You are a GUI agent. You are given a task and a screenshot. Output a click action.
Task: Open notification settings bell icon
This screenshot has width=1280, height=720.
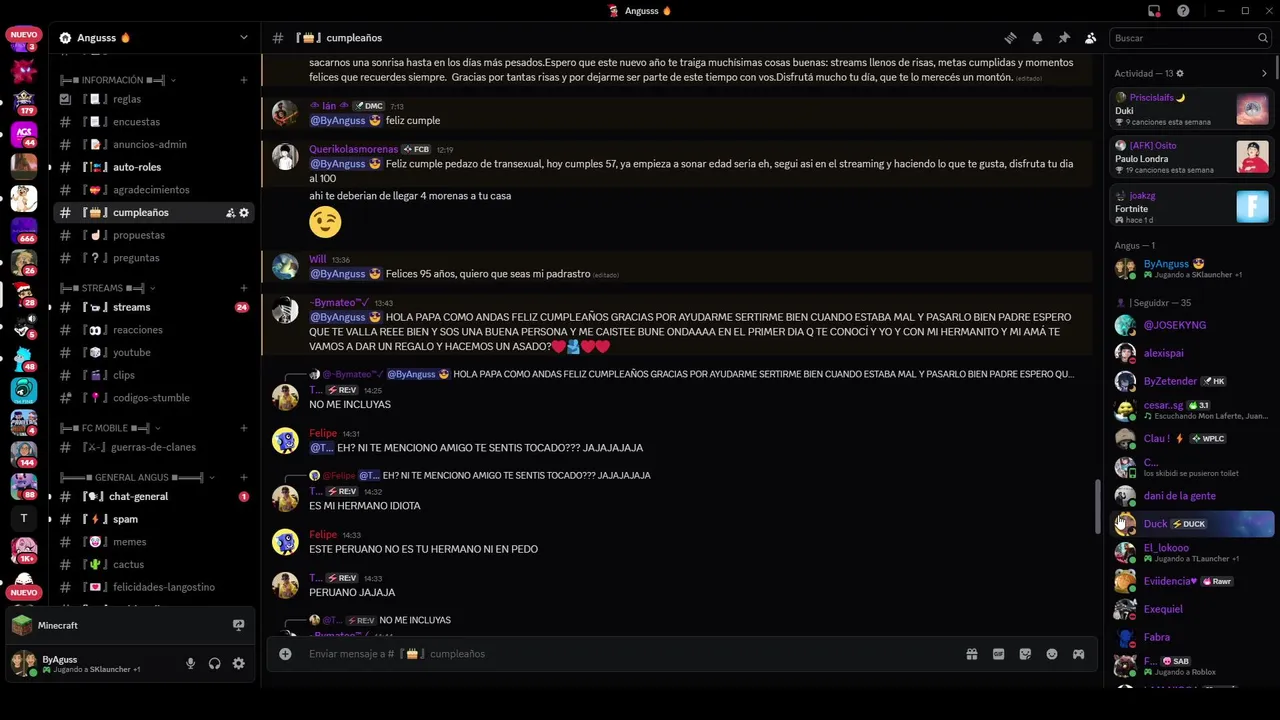(1037, 38)
